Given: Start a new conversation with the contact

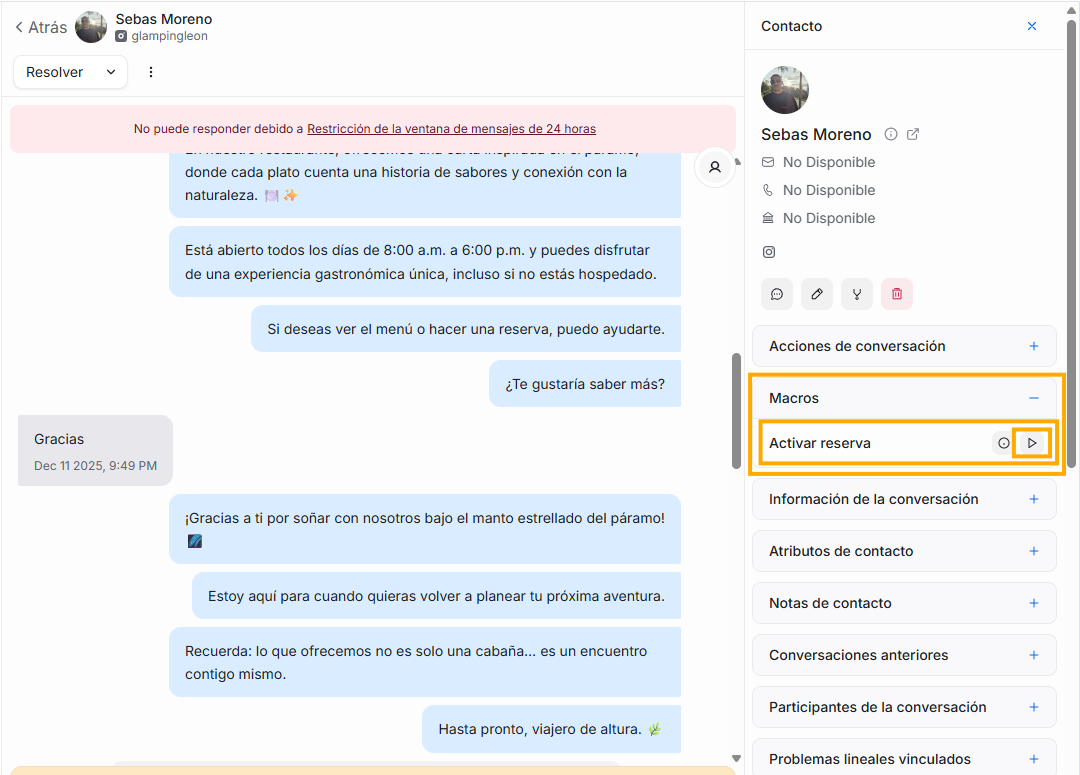Looking at the screenshot, I should click(777, 294).
